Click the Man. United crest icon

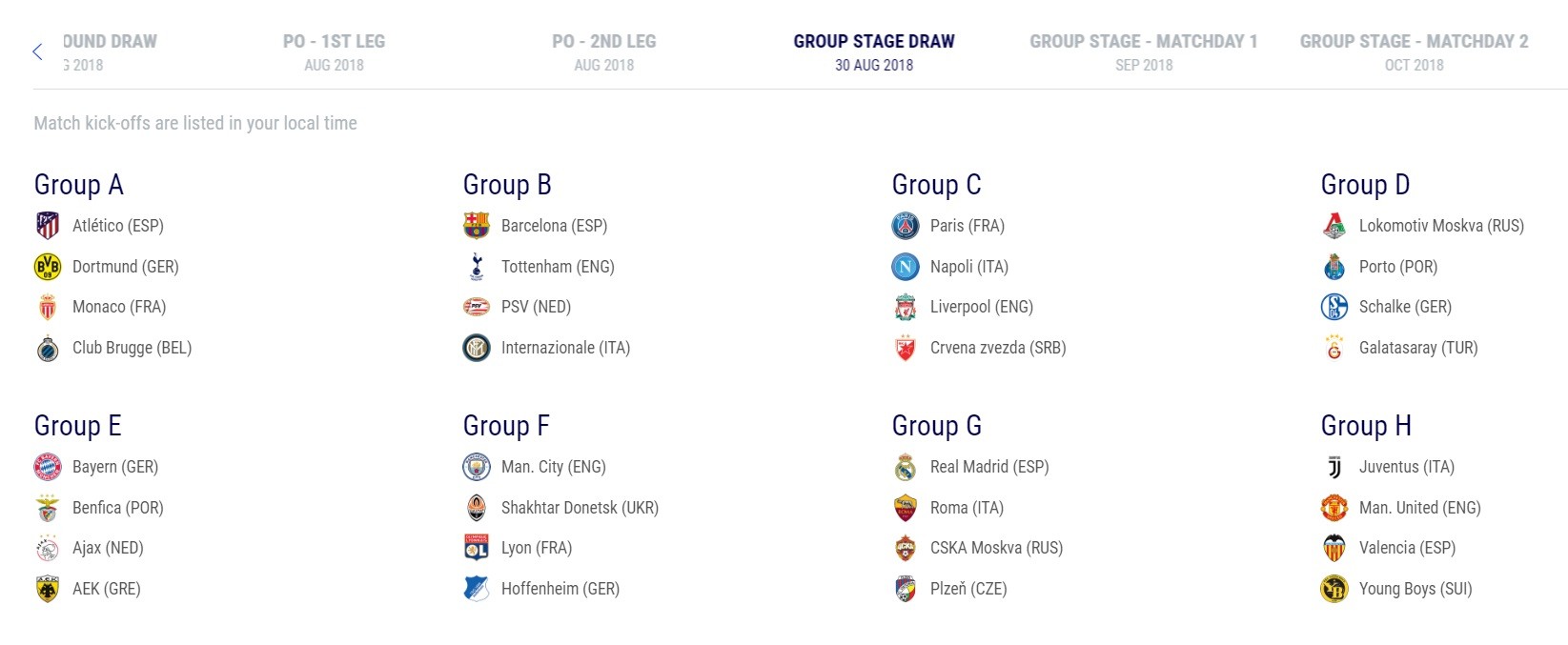[x=1334, y=508]
